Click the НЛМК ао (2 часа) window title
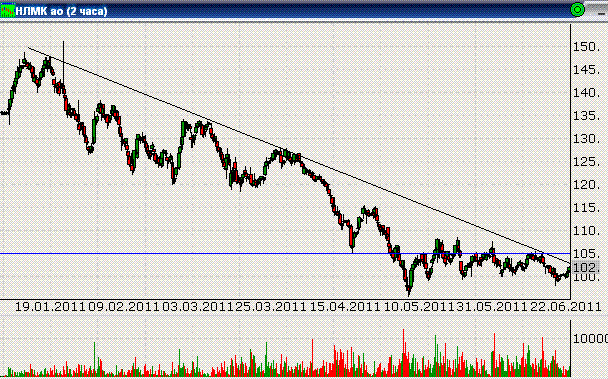The height and width of the screenshot is (379, 608). tap(61, 11)
